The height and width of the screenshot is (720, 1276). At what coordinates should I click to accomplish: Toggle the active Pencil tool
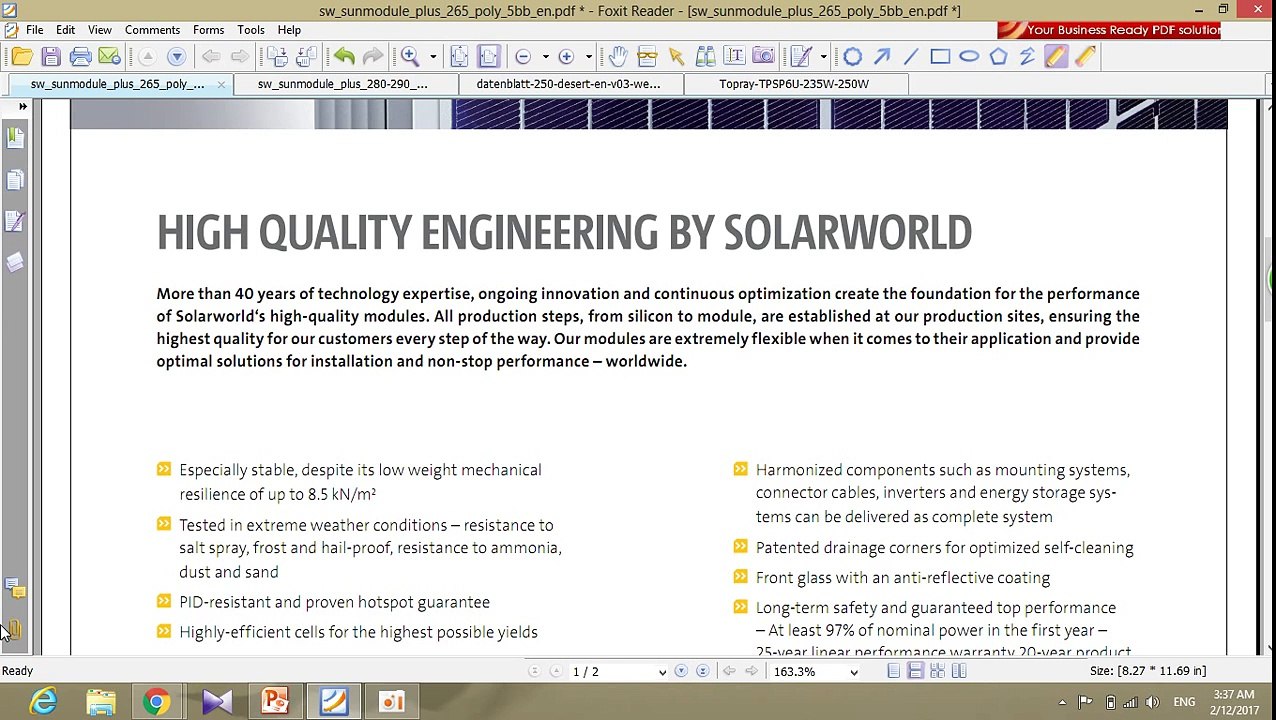click(1056, 57)
